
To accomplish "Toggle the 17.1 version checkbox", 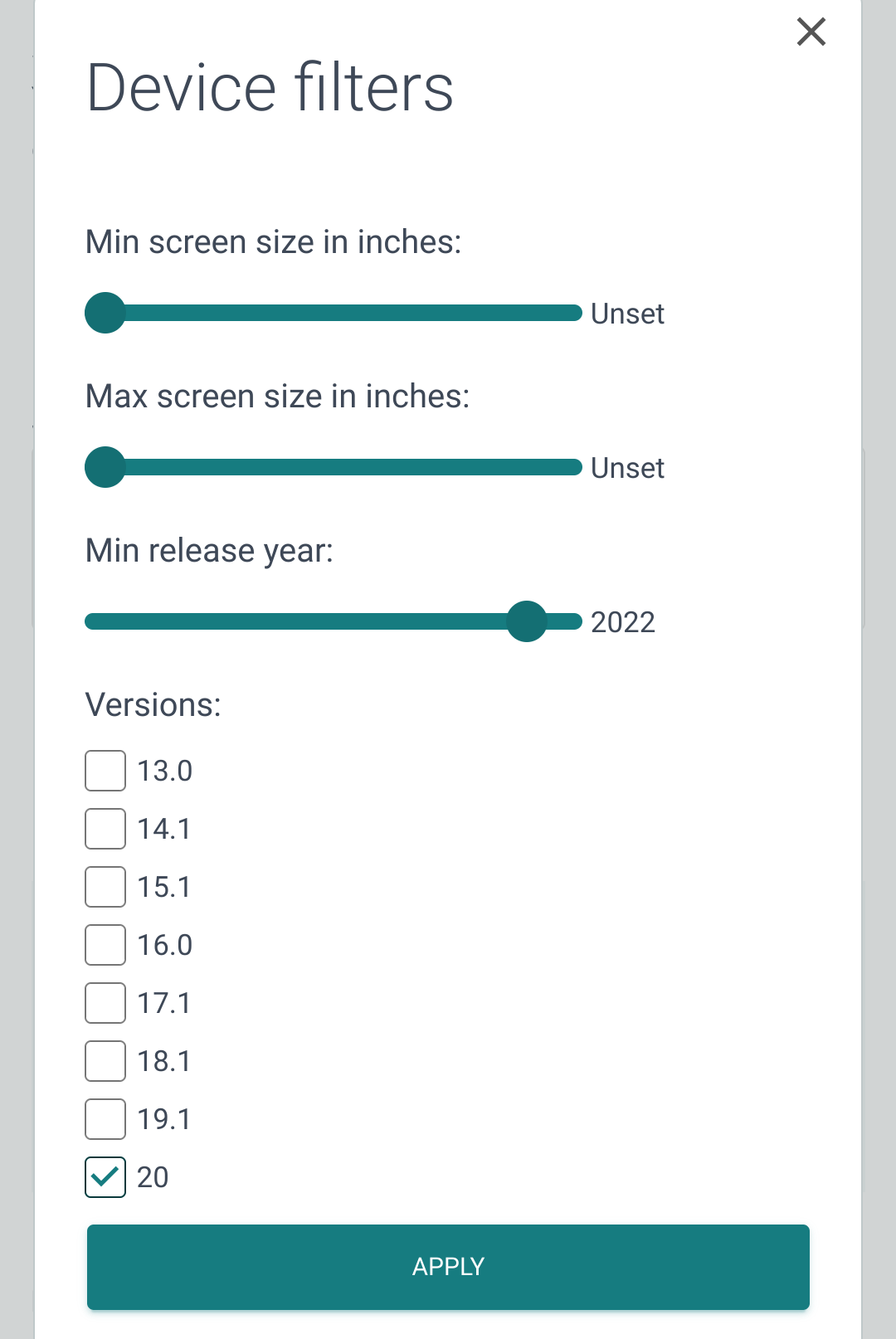I will tap(105, 1003).
